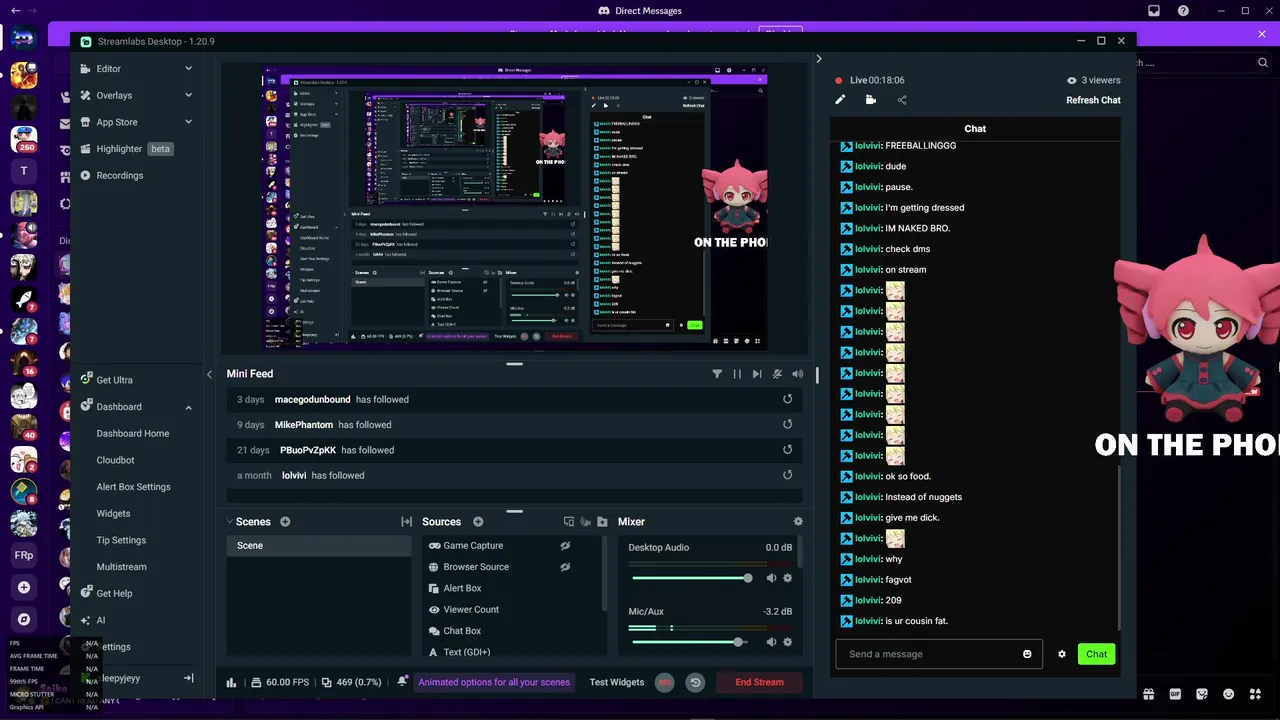Open Tip Settings submenu item
Image resolution: width=1280 pixels, height=720 pixels.
coord(121,540)
